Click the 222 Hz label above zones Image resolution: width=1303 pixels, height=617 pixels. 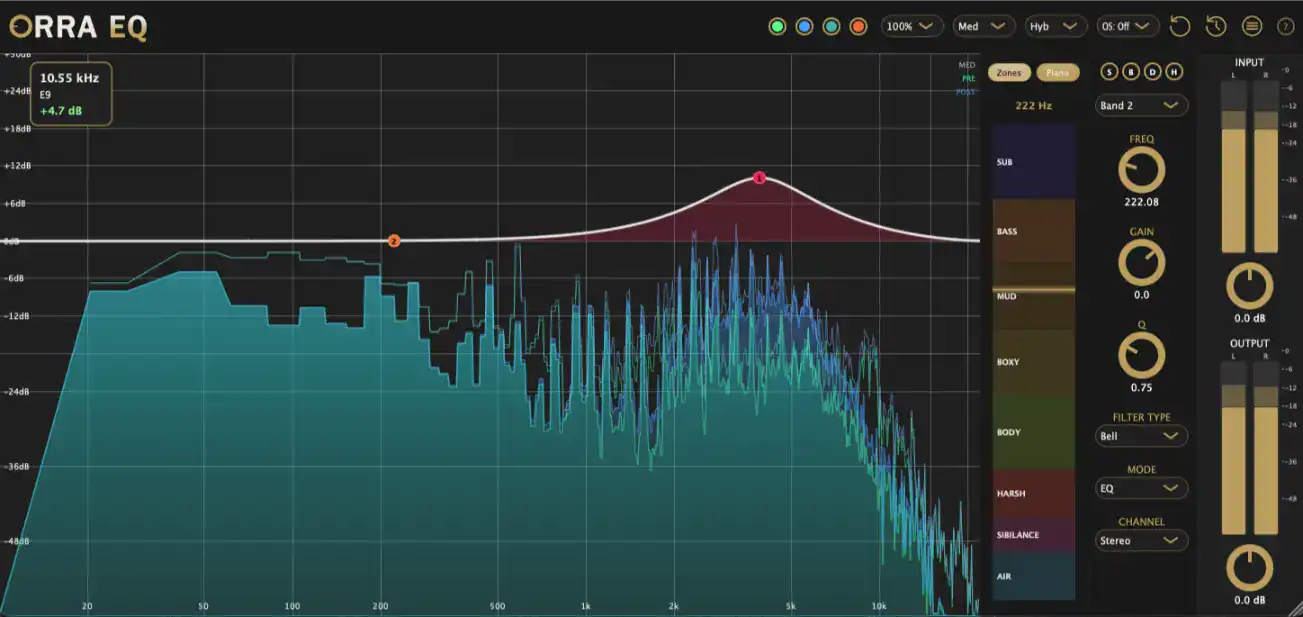click(x=1033, y=105)
